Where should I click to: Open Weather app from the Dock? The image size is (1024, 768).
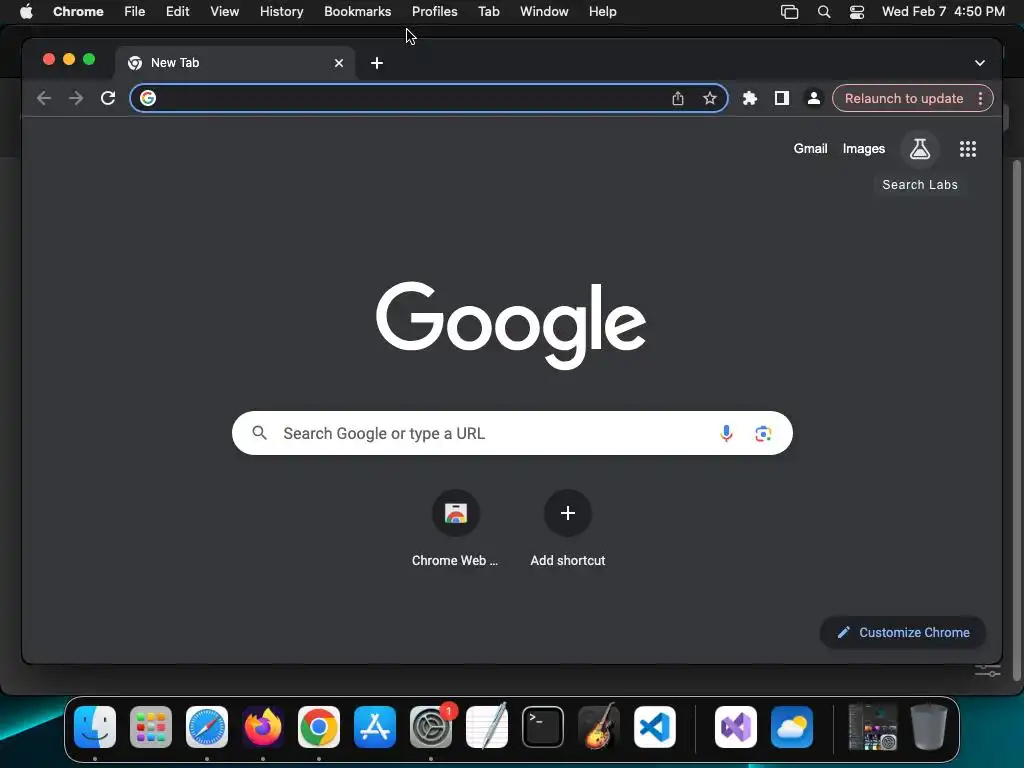pyautogui.click(x=792, y=727)
